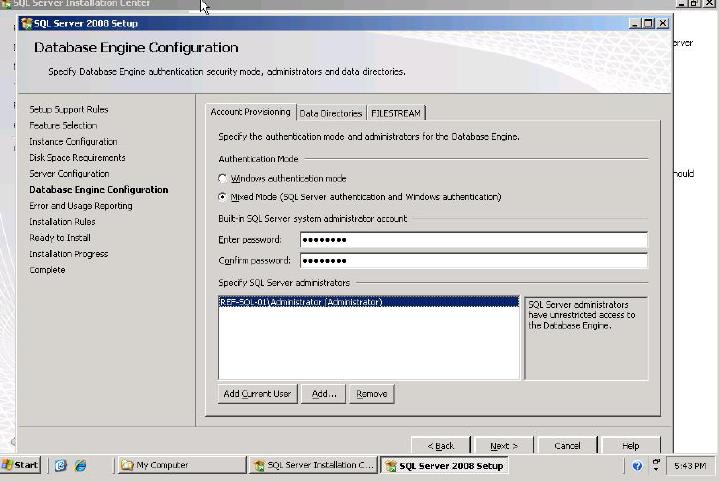Click Setup Support Rules step
This screenshot has height=482, width=720.
click(x=69, y=109)
